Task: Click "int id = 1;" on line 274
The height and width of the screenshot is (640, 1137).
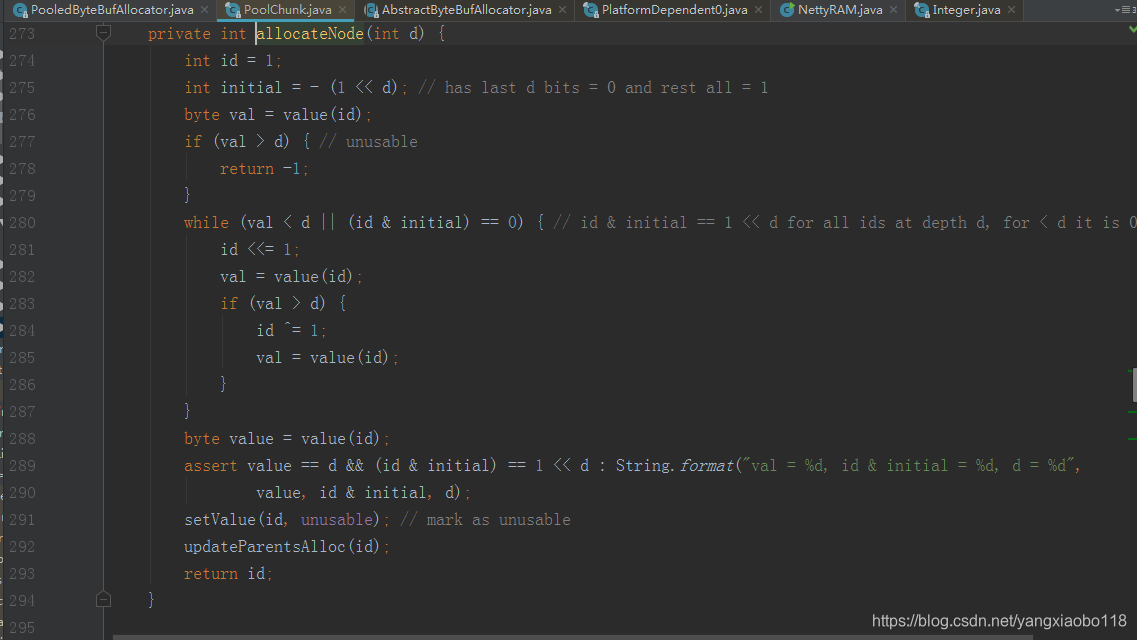Action: point(233,61)
